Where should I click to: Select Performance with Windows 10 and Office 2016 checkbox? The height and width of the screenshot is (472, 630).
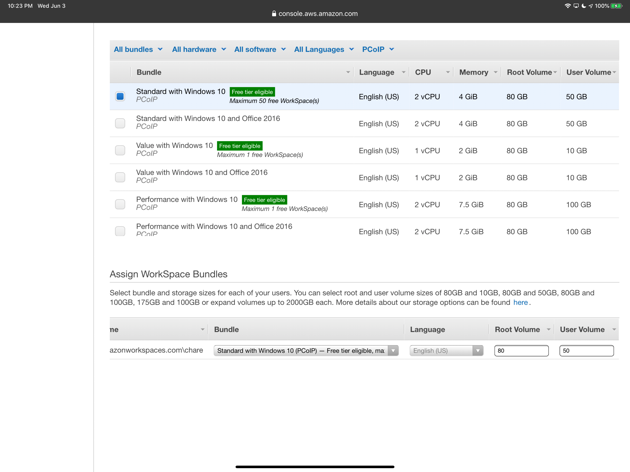pyautogui.click(x=120, y=231)
